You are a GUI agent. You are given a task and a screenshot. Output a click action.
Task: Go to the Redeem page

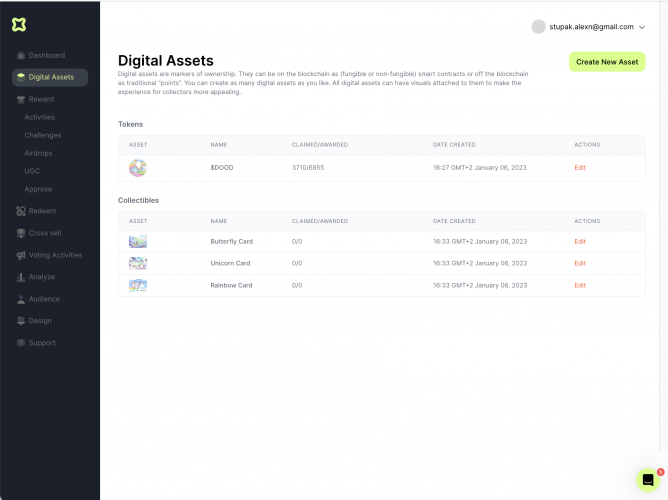[x=42, y=211]
